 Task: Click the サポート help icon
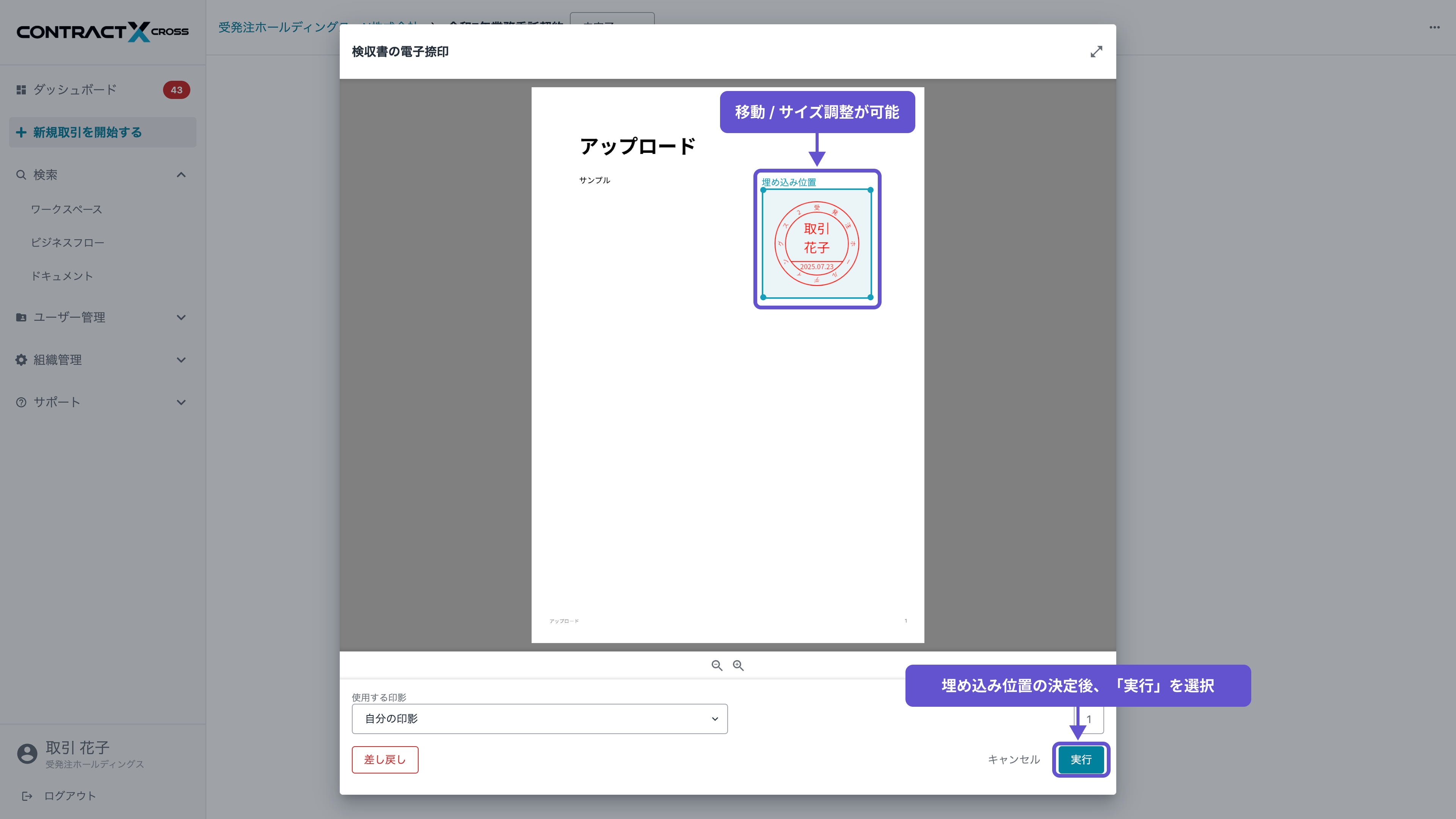click(x=21, y=402)
